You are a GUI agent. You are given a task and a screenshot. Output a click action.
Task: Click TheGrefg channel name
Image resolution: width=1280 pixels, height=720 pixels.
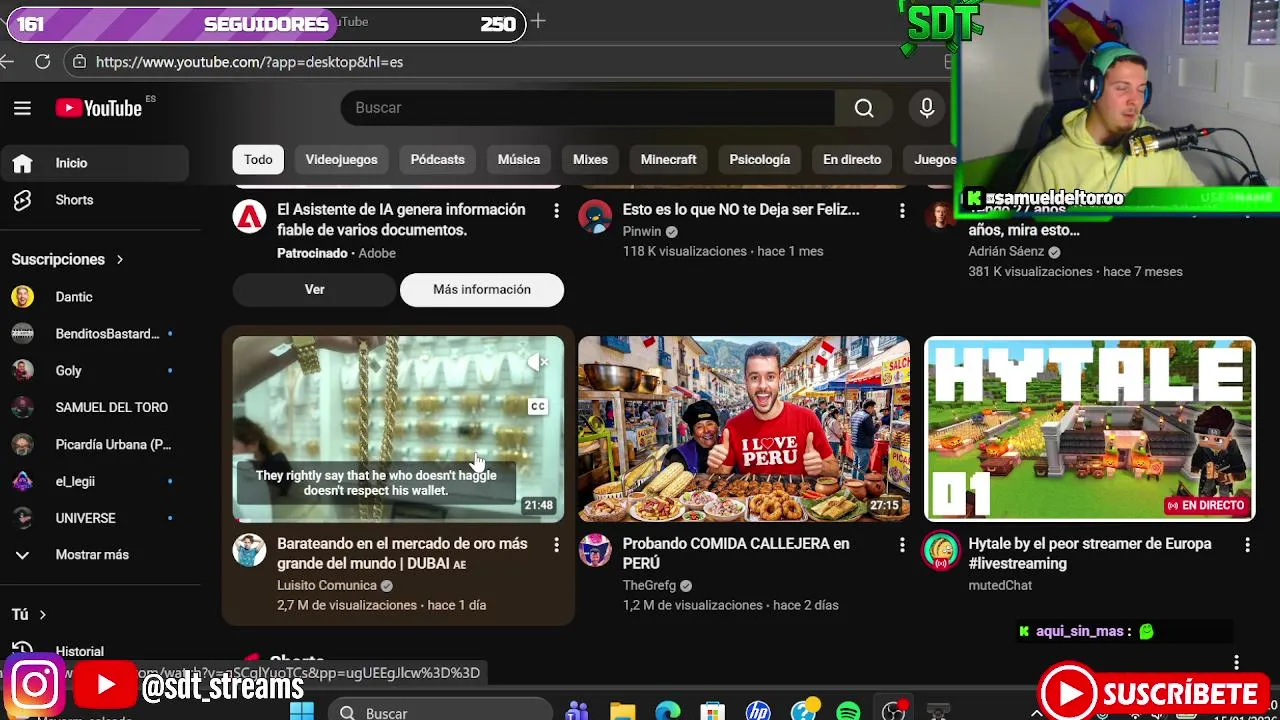pos(649,586)
